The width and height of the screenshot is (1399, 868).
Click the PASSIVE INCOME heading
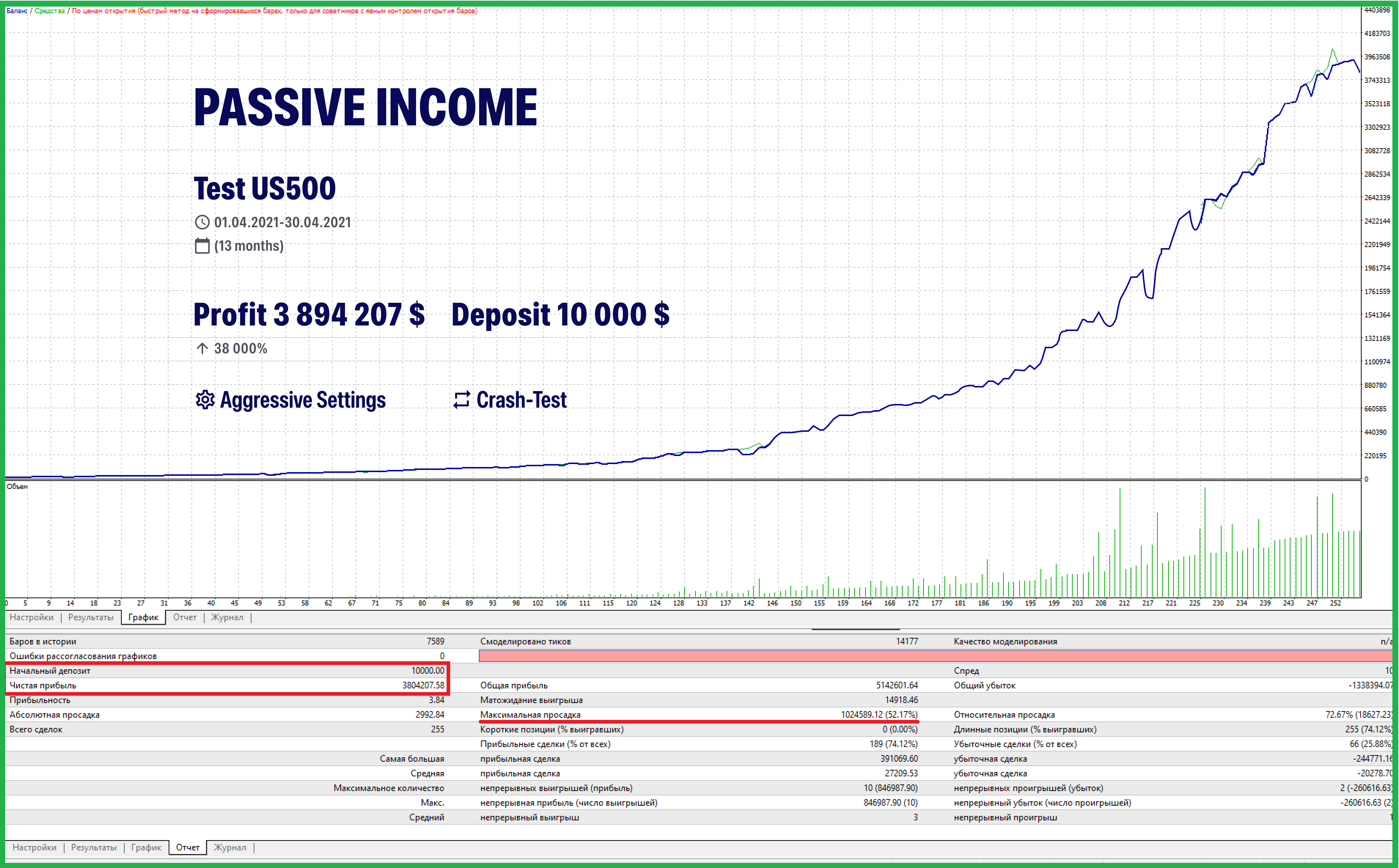(x=366, y=107)
